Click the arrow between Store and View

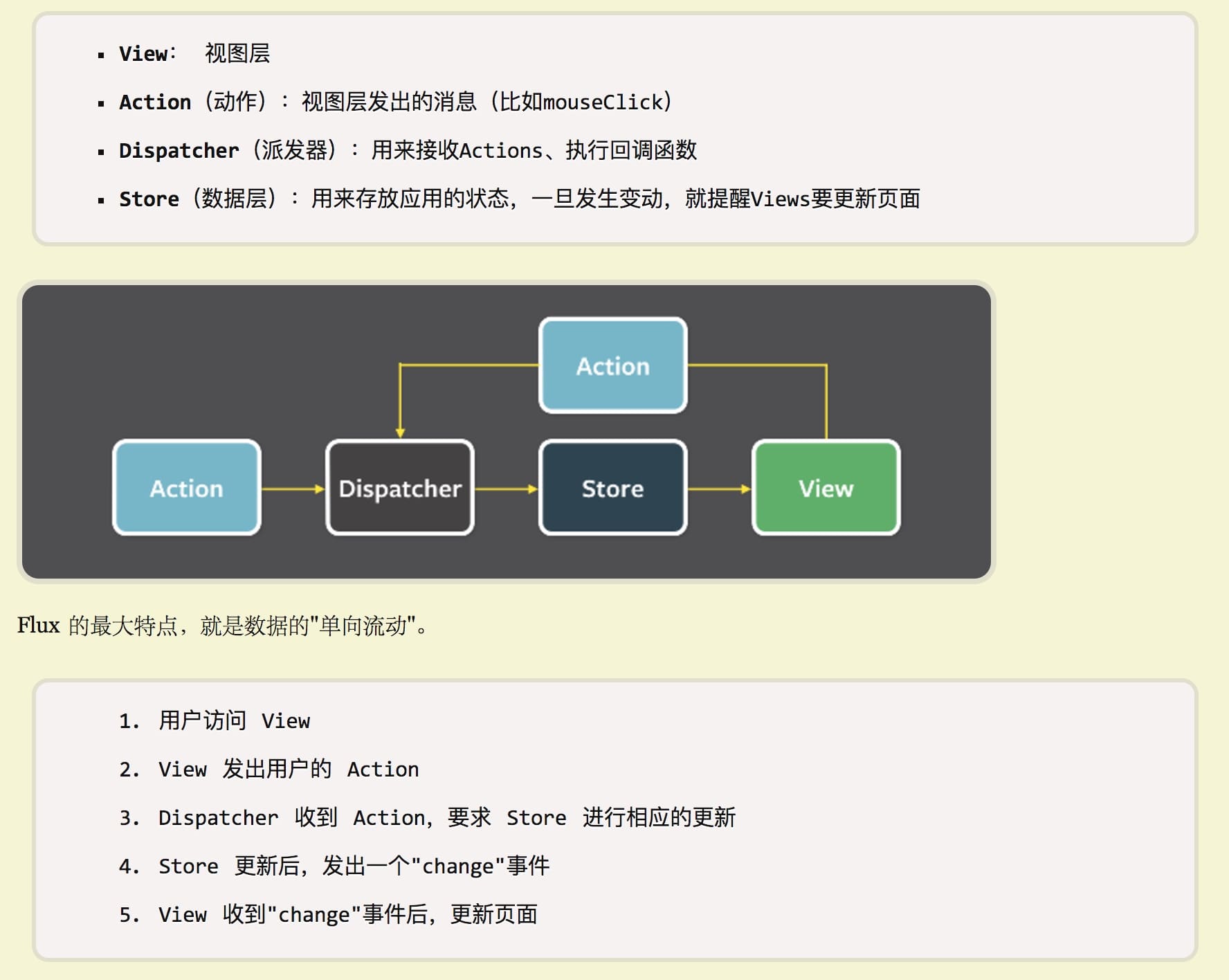pyautogui.click(x=719, y=489)
